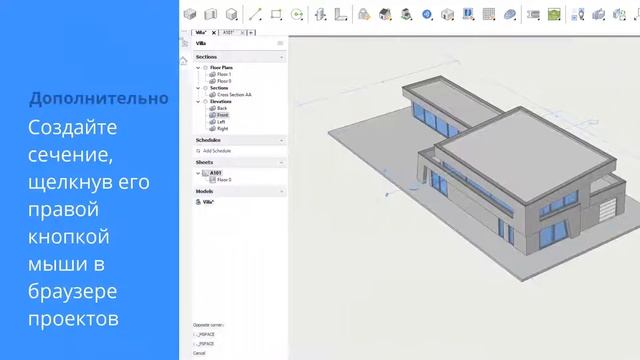Viewport: 640px width, 360px height.
Task: Click the Elevations group label
Action: click(220, 102)
